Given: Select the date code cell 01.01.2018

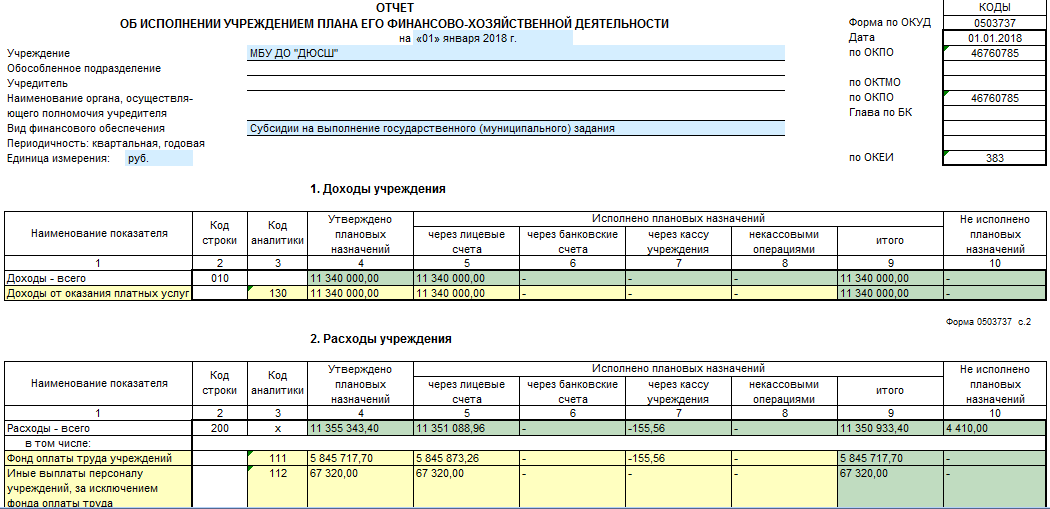Looking at the screenshot, I should coord(994,38).
